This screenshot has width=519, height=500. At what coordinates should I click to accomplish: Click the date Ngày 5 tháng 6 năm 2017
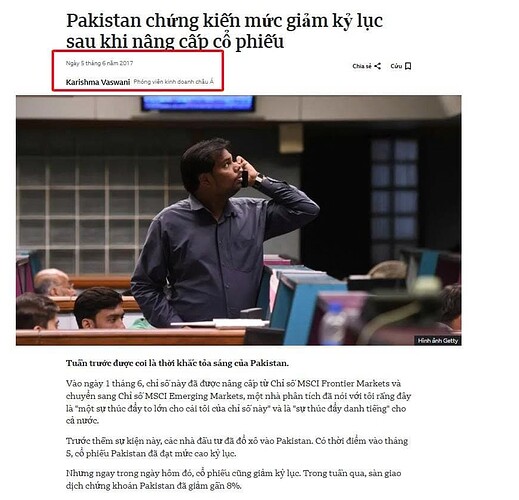pyautogui.click(x=99, y=63)
